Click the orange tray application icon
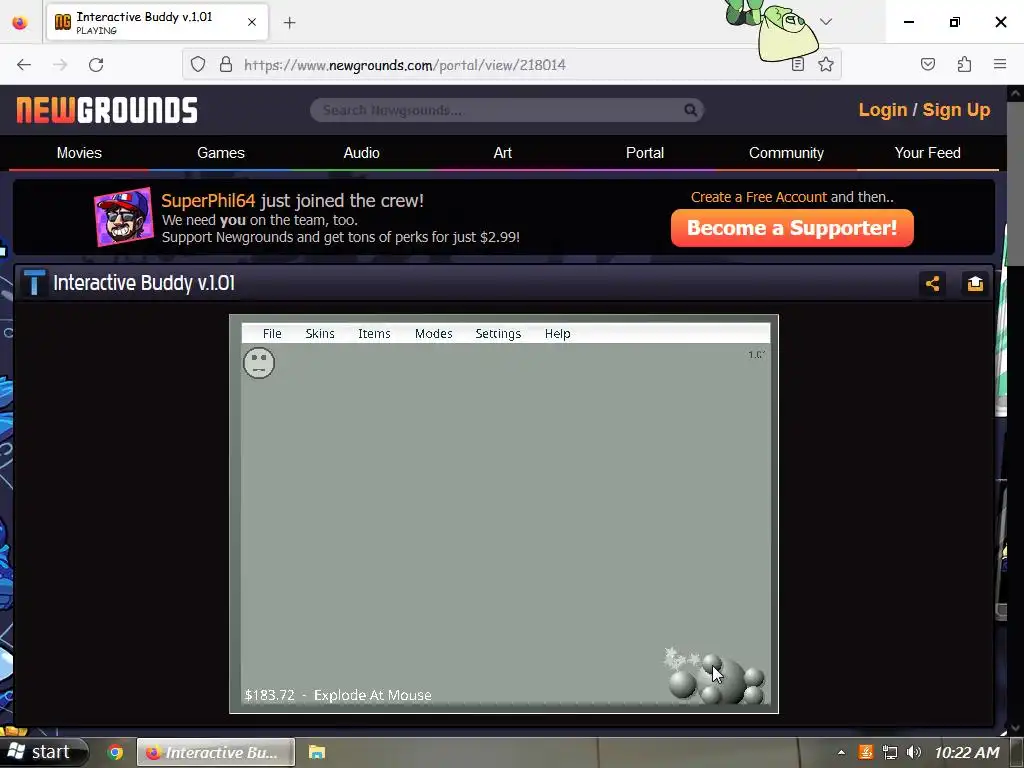Image resolution: width=1024 pixels, height=768 pixels. pos(865,752)
